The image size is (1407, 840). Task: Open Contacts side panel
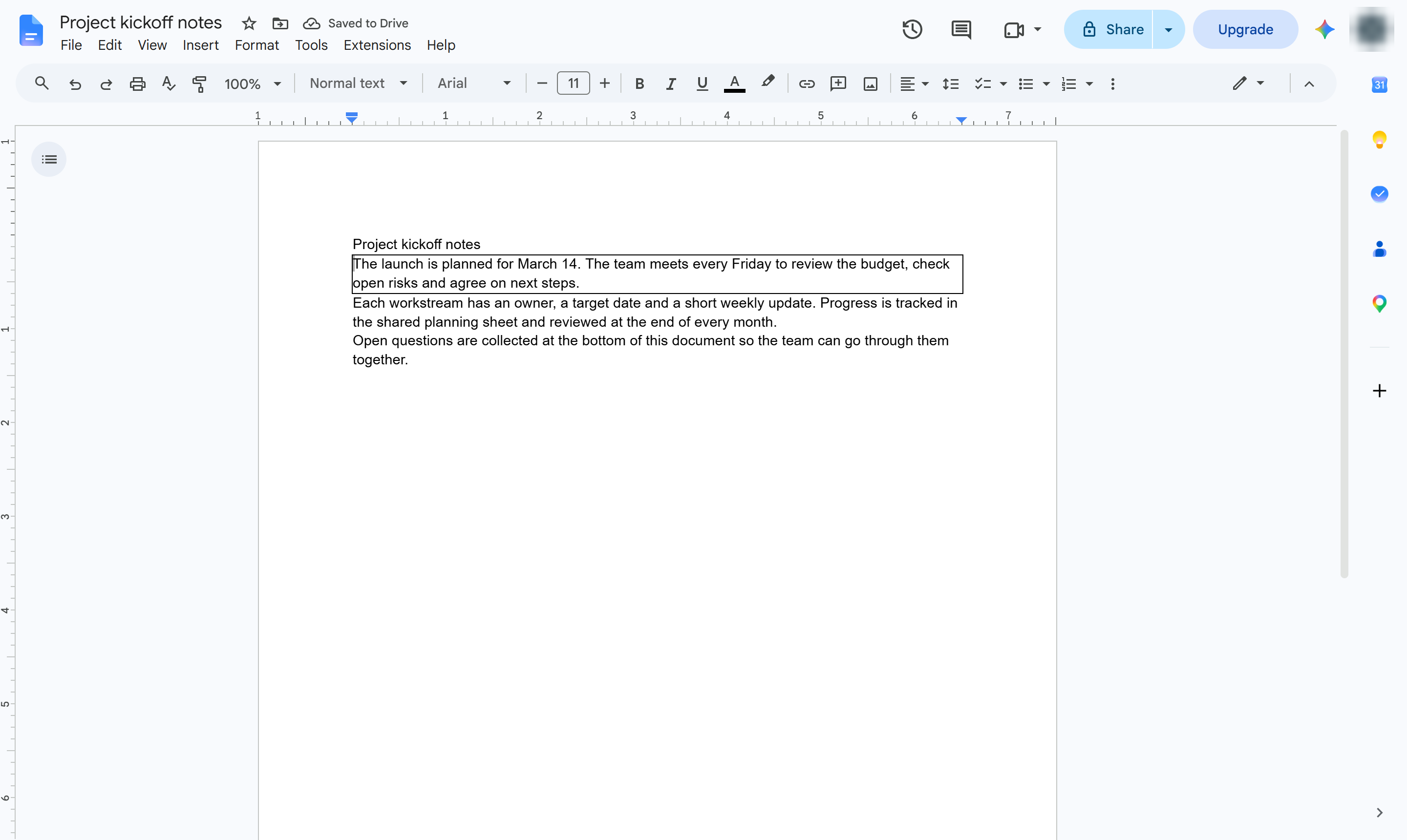(1379, 249)
